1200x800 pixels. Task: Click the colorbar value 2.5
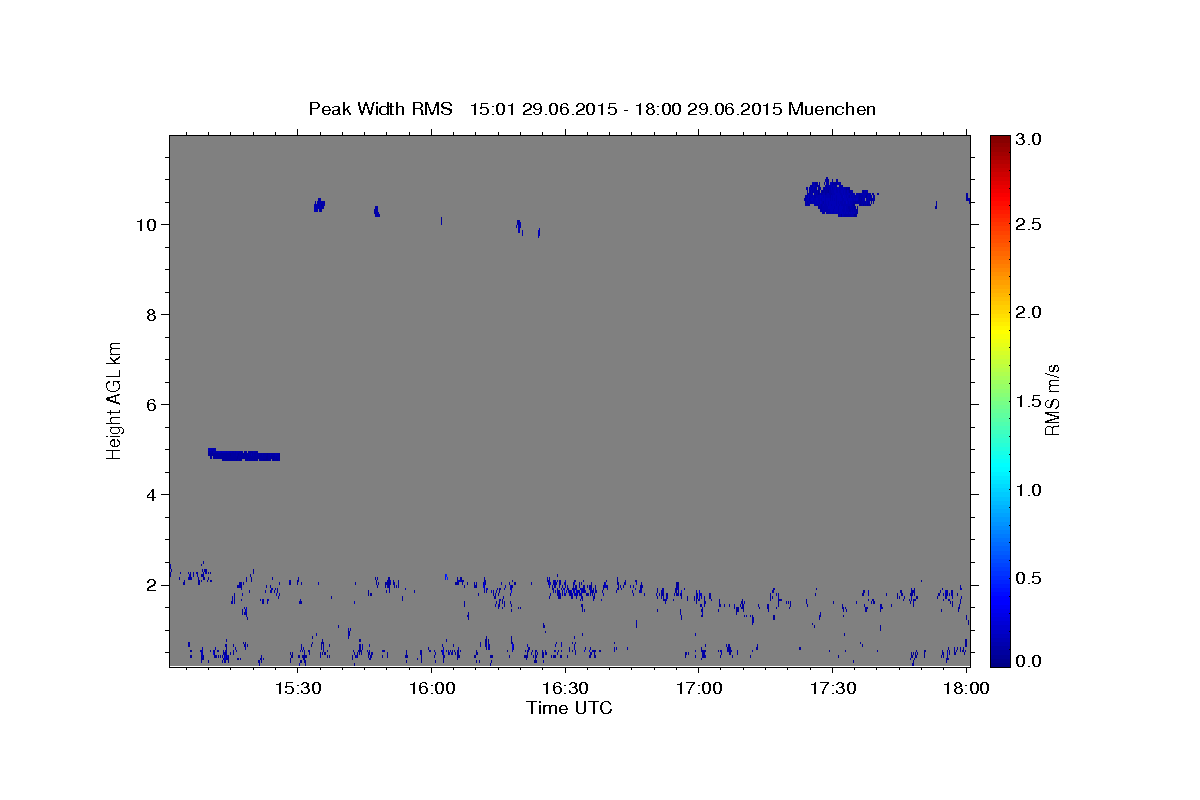pyautogui.click(x=1030, y=225)
